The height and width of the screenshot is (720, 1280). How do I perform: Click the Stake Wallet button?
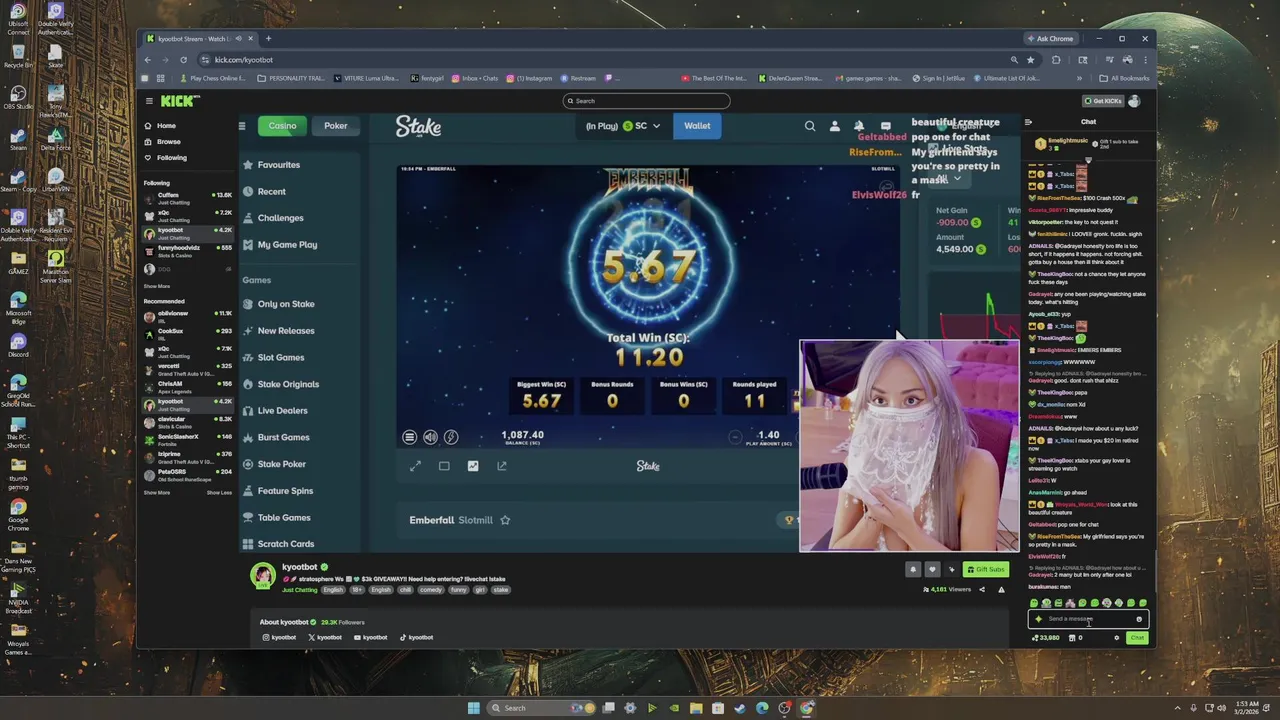(x=697, y=126)
